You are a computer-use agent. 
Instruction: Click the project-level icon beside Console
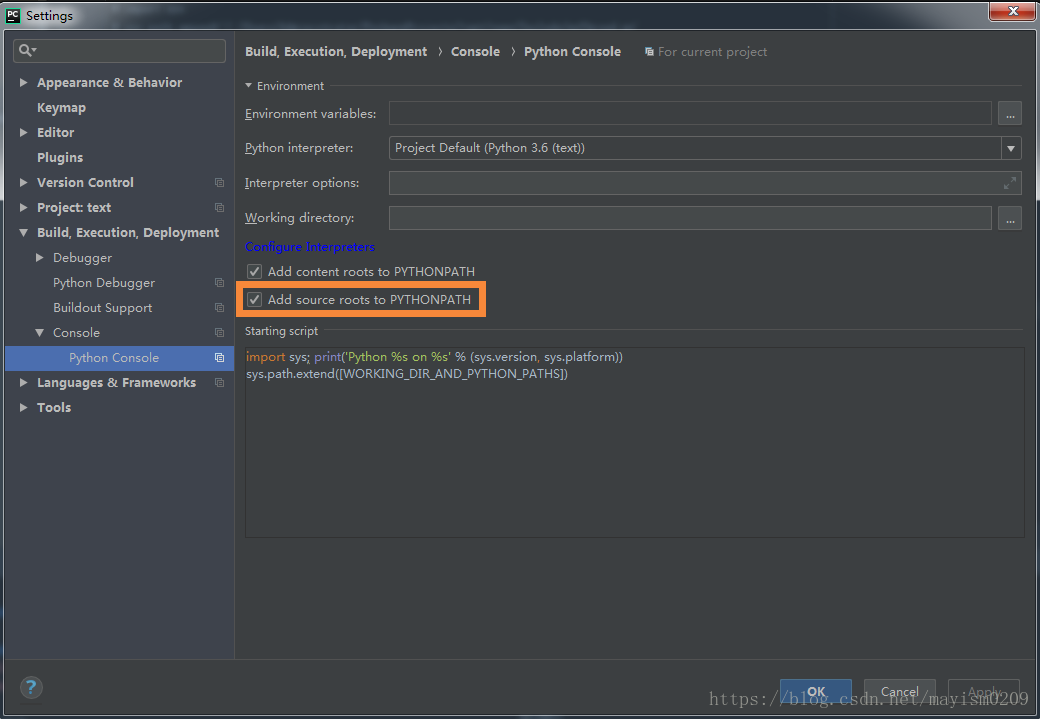[220, 332]
